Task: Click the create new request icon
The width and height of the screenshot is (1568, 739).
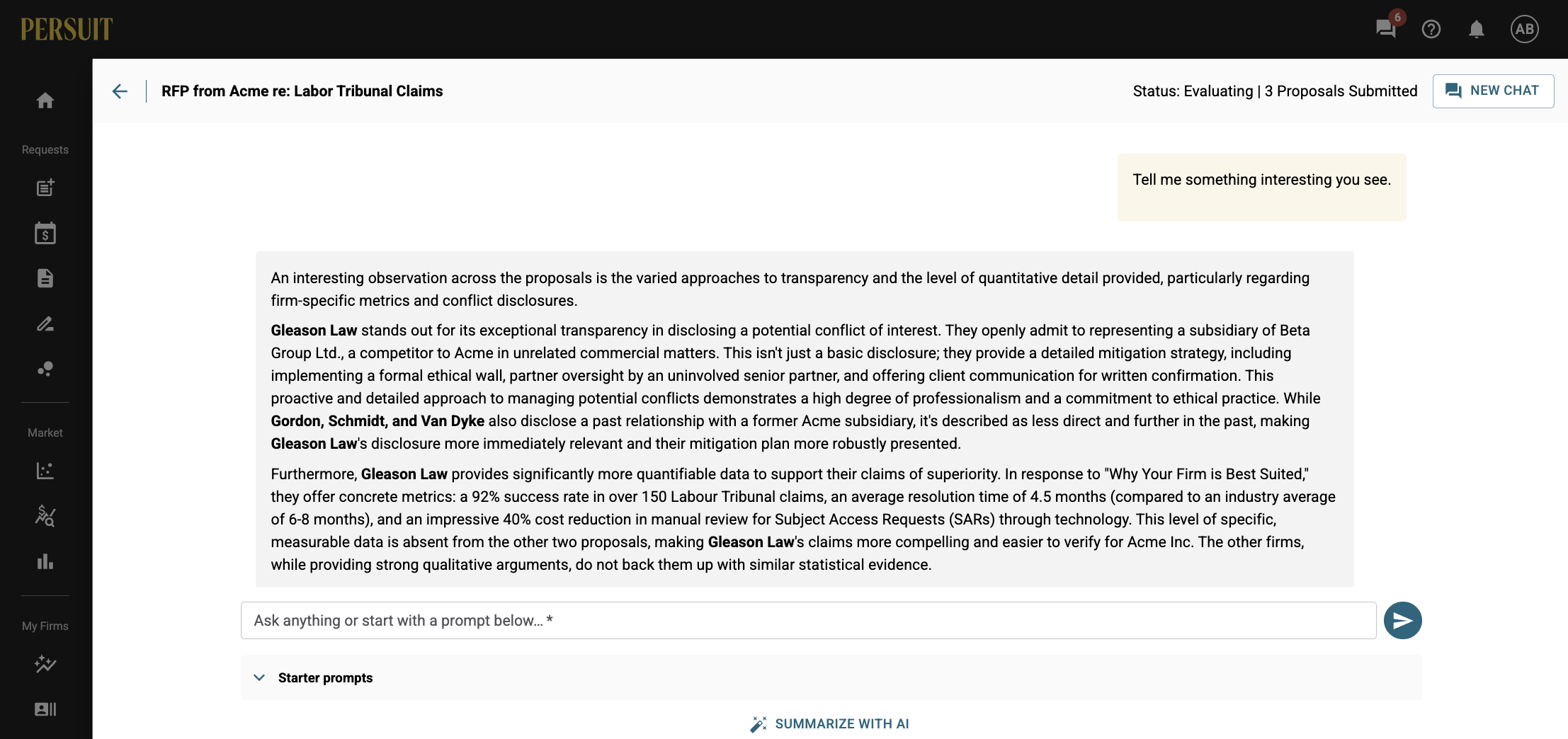Action: tap(45, 188)
